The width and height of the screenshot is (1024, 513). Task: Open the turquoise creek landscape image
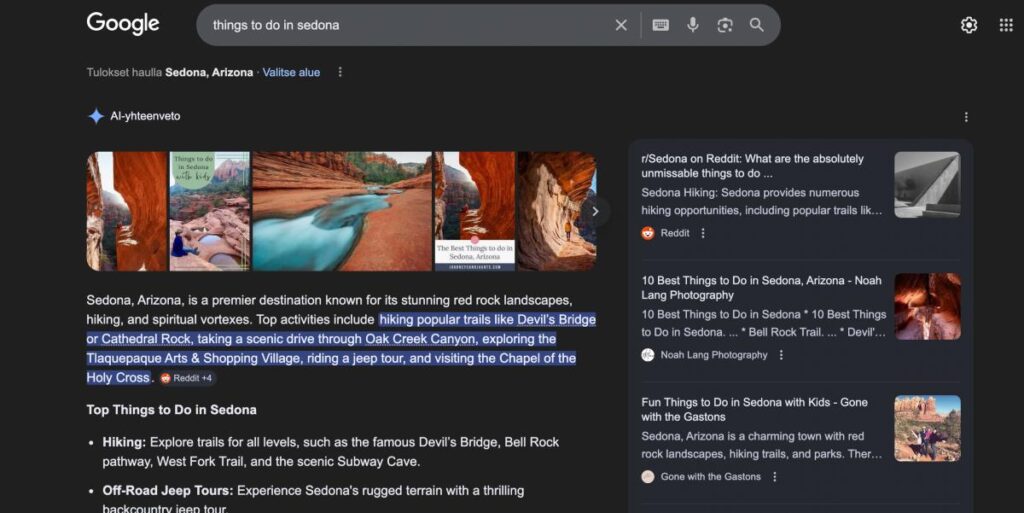[x=342, y=211]
